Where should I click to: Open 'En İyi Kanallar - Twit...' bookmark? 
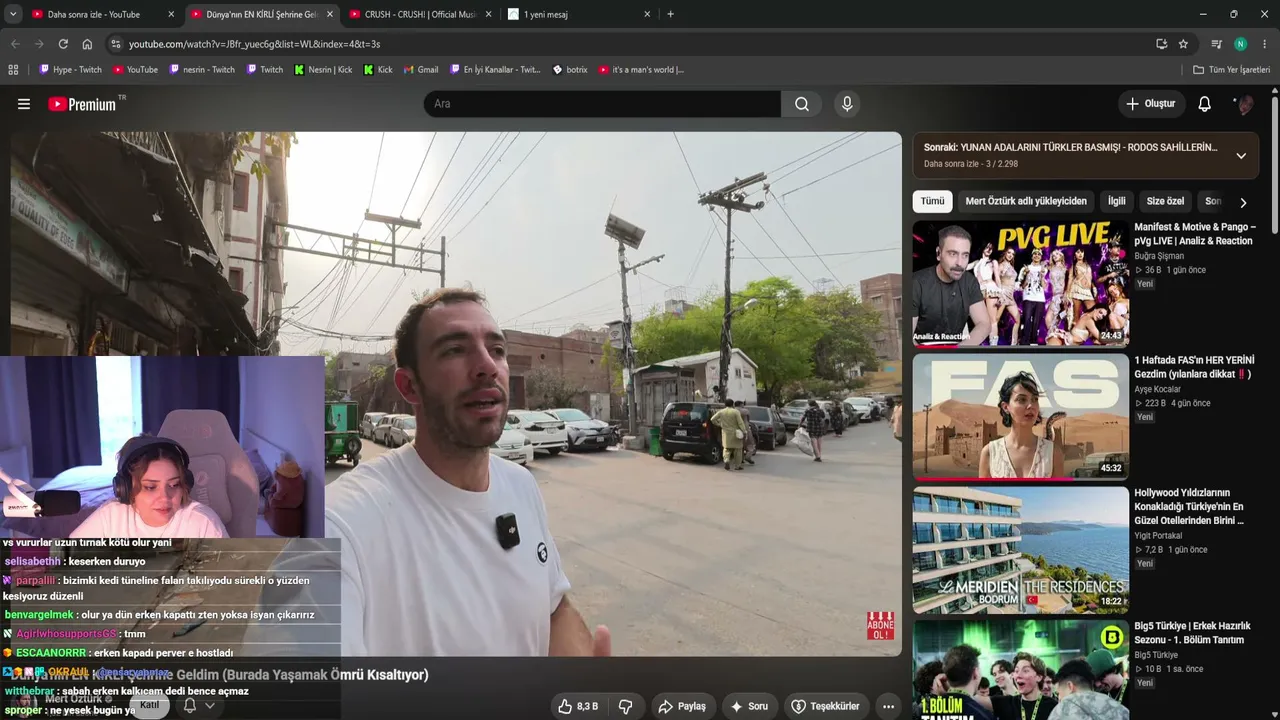495,70
